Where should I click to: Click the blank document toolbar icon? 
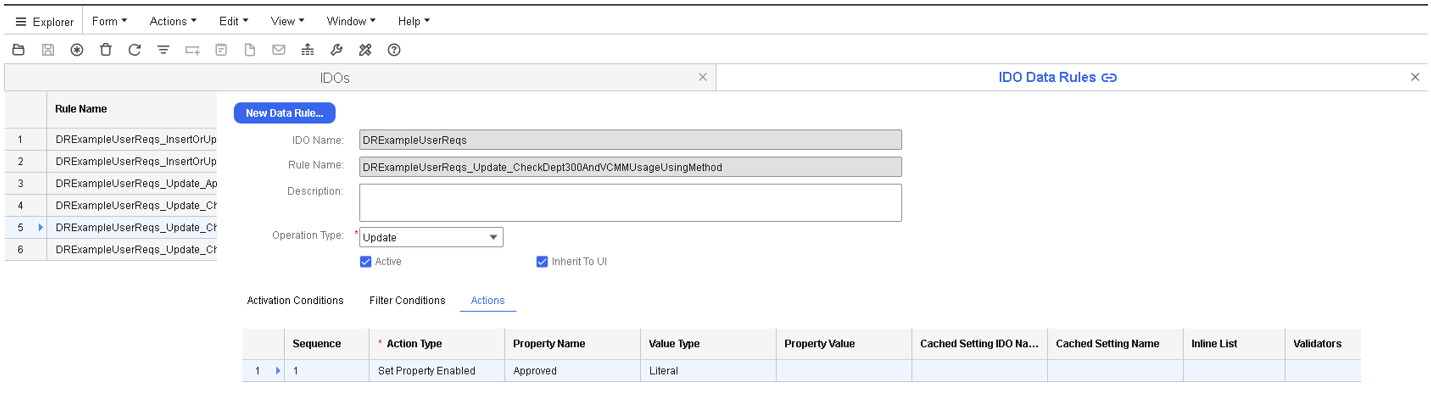point(250,49)
